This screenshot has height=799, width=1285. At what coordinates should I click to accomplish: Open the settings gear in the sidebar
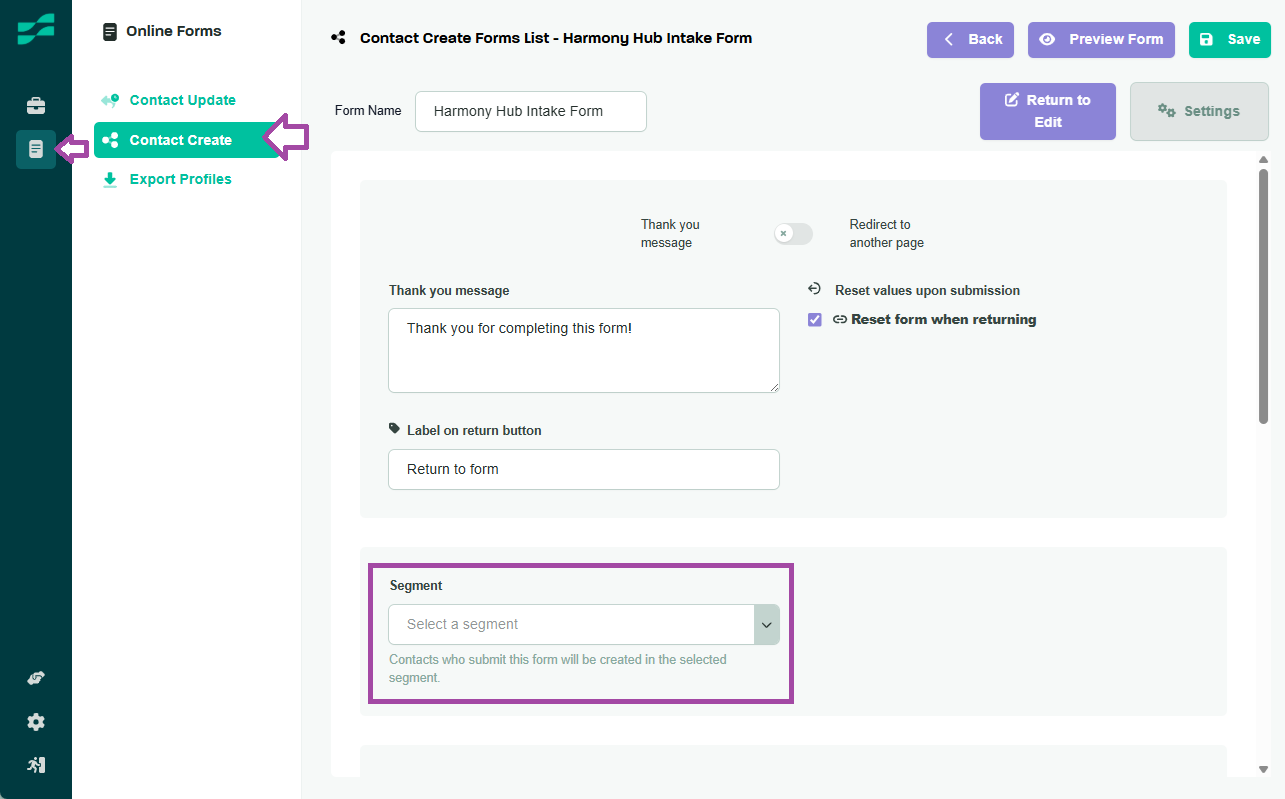click(x=36, y=722)
